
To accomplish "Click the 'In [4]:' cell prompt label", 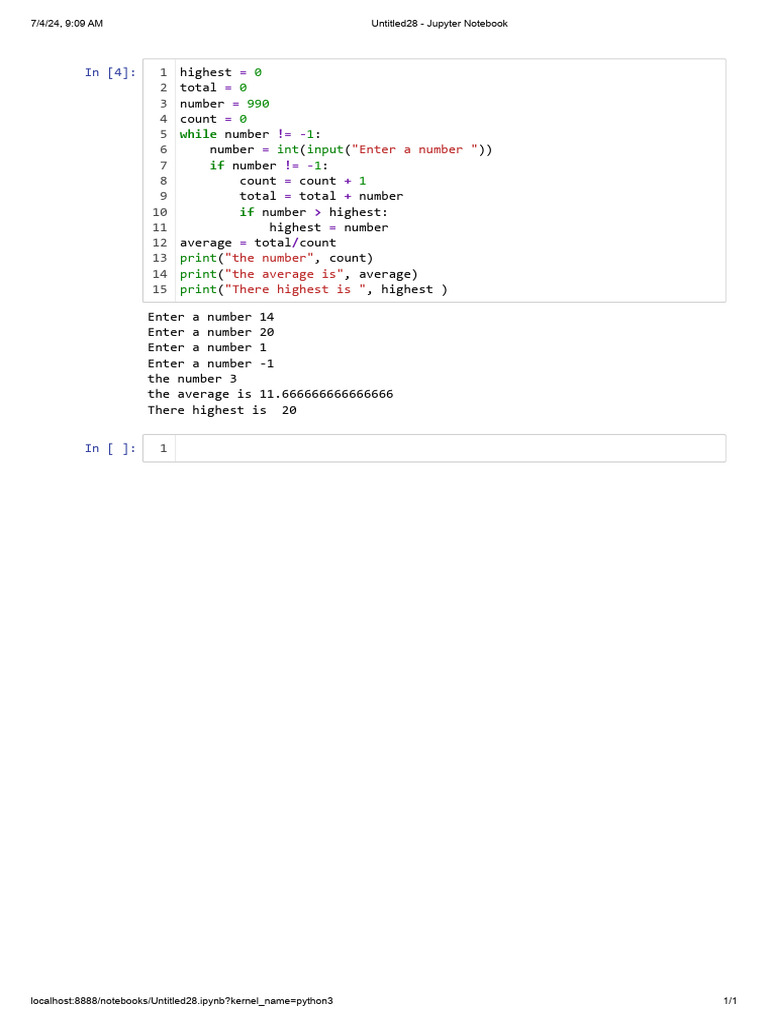I will pyautogui.click(x=110, y=72).
